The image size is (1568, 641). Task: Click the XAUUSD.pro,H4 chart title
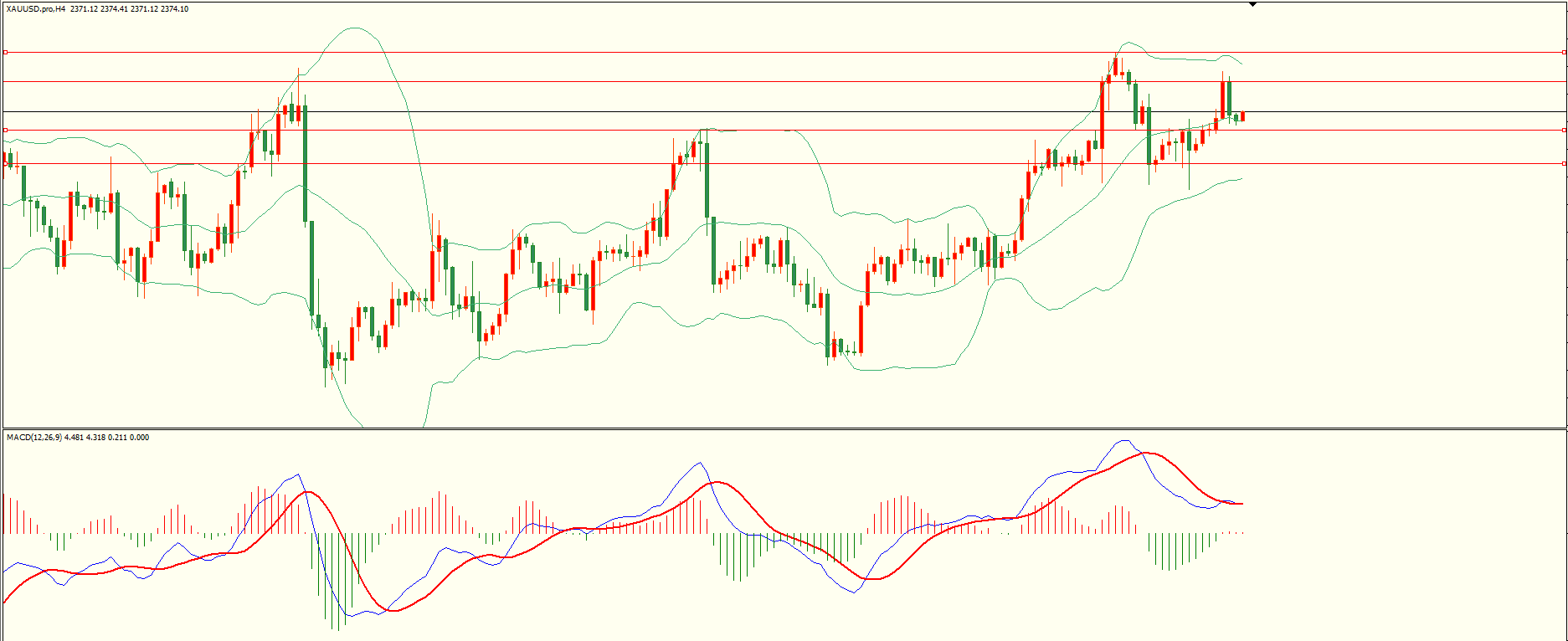point(35,9)
